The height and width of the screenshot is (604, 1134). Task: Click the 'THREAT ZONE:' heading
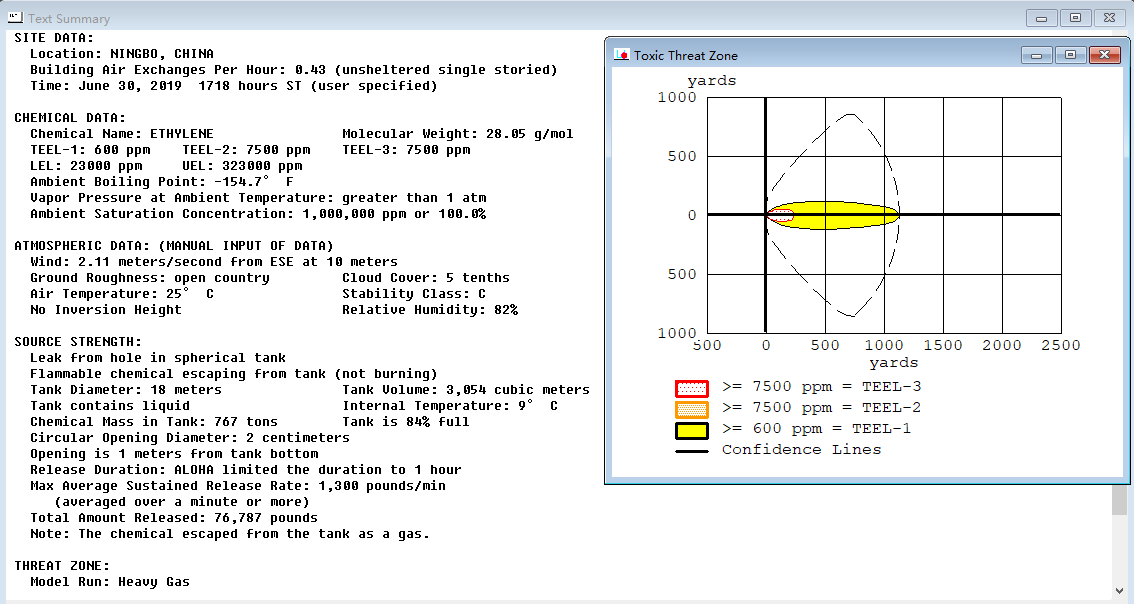click(x=62, y=565)
